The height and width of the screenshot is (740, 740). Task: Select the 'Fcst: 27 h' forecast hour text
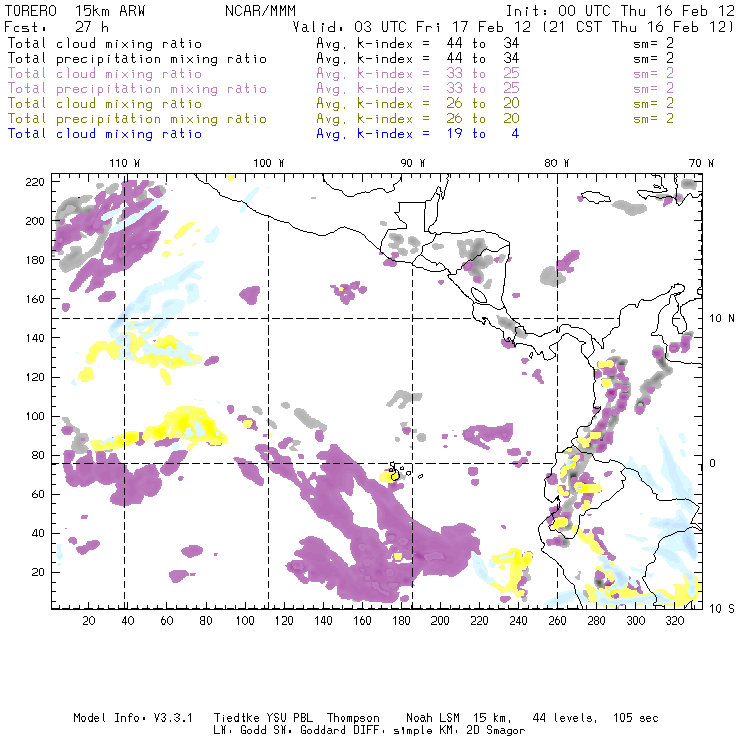[x=56, y=27]
